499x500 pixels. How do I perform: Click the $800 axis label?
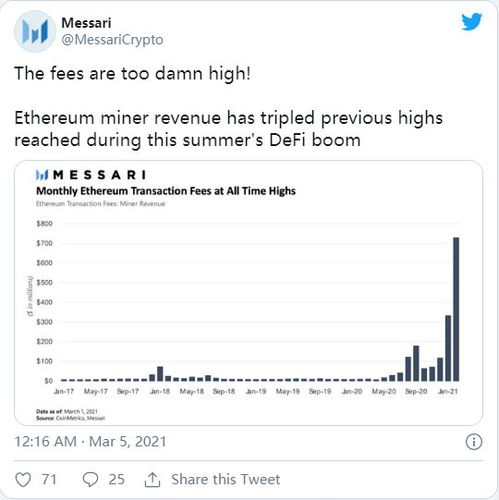click(x=45, y=224)
